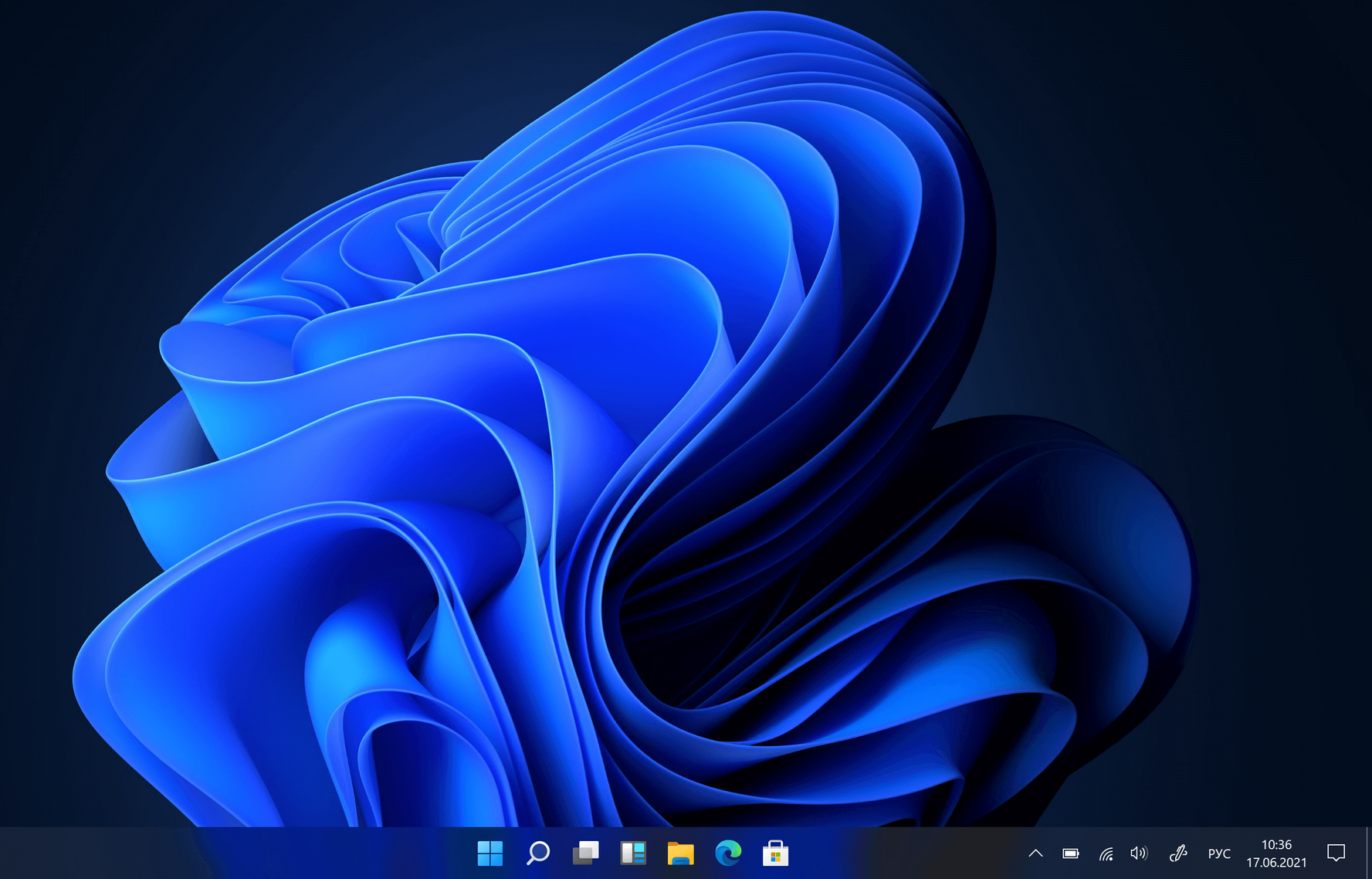The height and width of the screenshot is (879, 1372).
Task: Check the battery status icon
Action: tap(1071, 854)
